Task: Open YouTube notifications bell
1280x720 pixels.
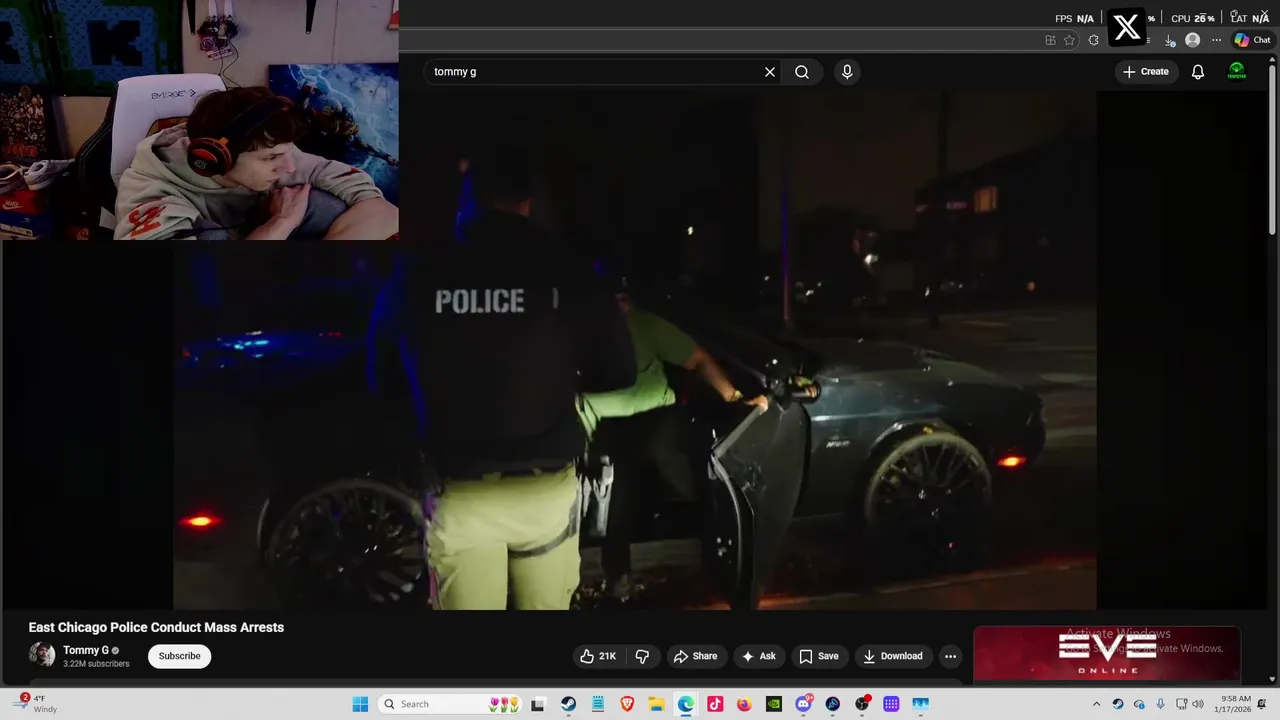Action: pos(1198,72)
